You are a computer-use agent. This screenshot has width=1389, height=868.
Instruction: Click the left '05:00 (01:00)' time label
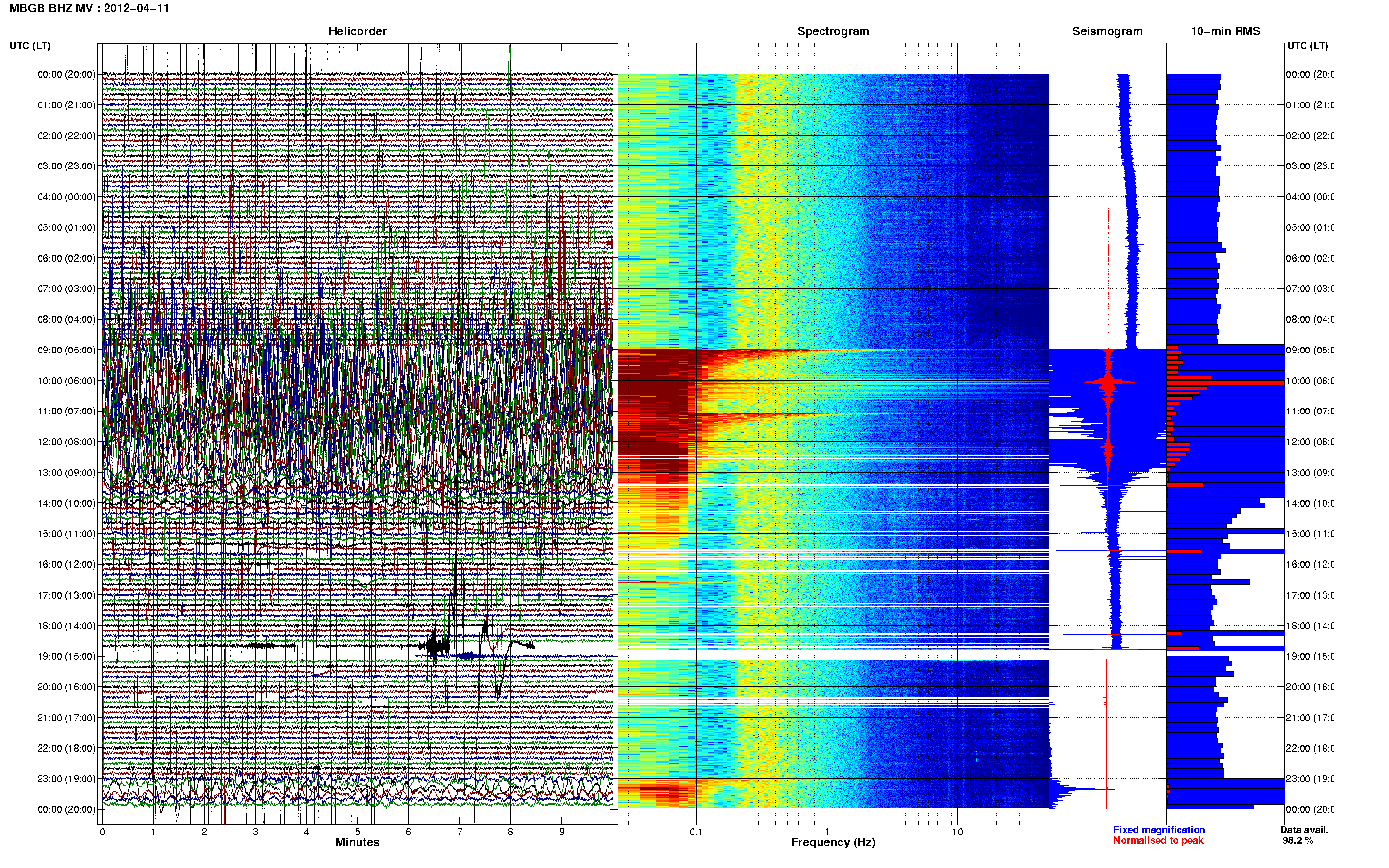(66, 228)
